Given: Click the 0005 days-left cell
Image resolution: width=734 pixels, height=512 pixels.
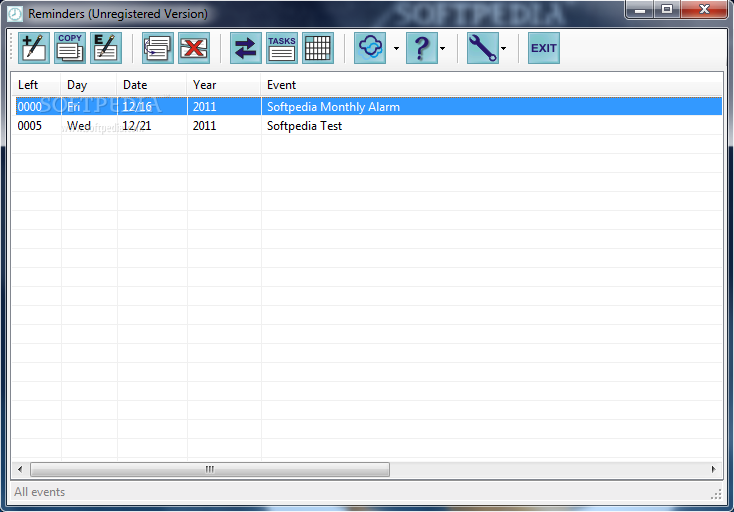Looking at the screenshot, I should [29, 126].
